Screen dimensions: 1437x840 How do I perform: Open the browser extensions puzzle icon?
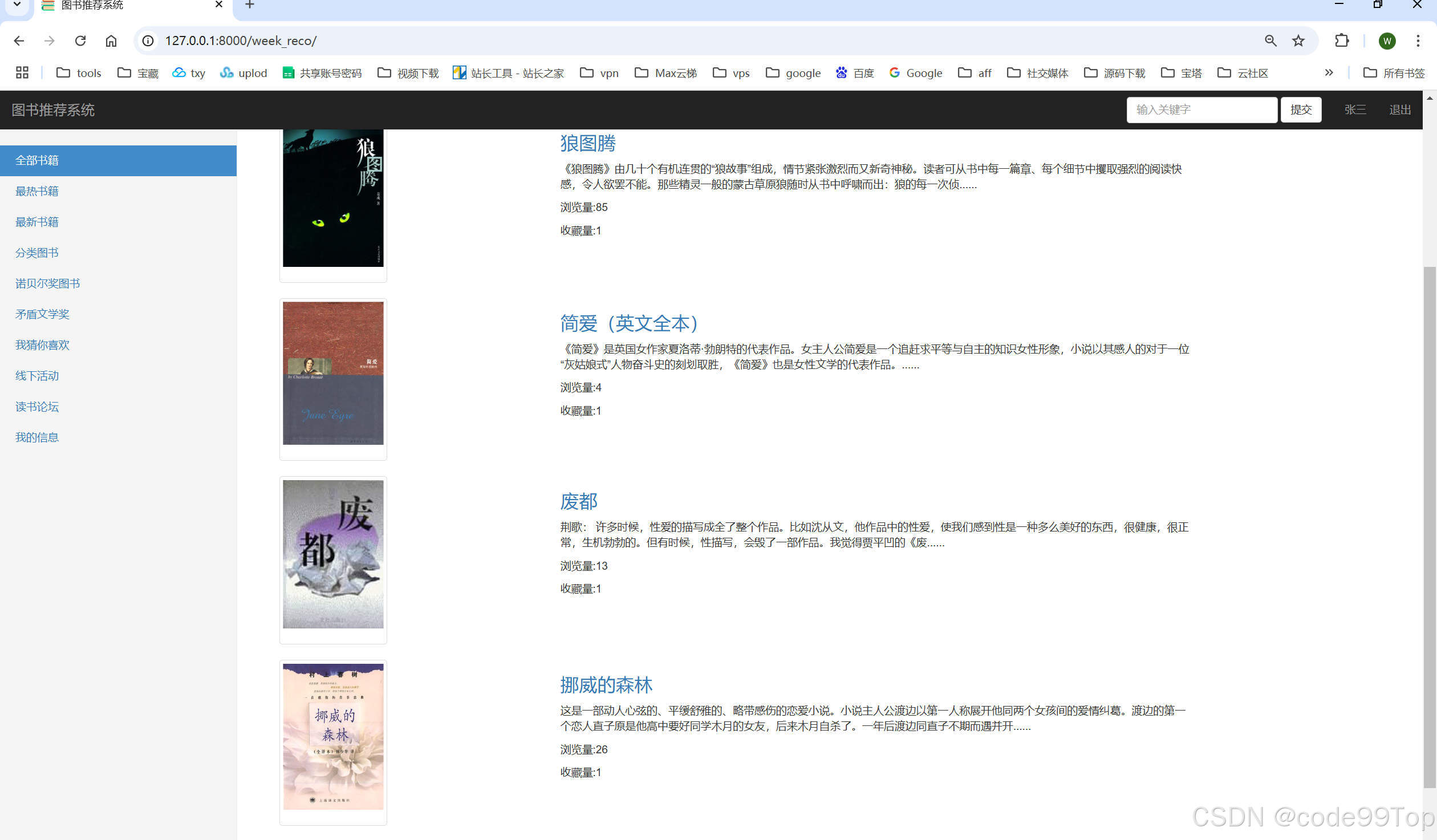coord(1342,40)
